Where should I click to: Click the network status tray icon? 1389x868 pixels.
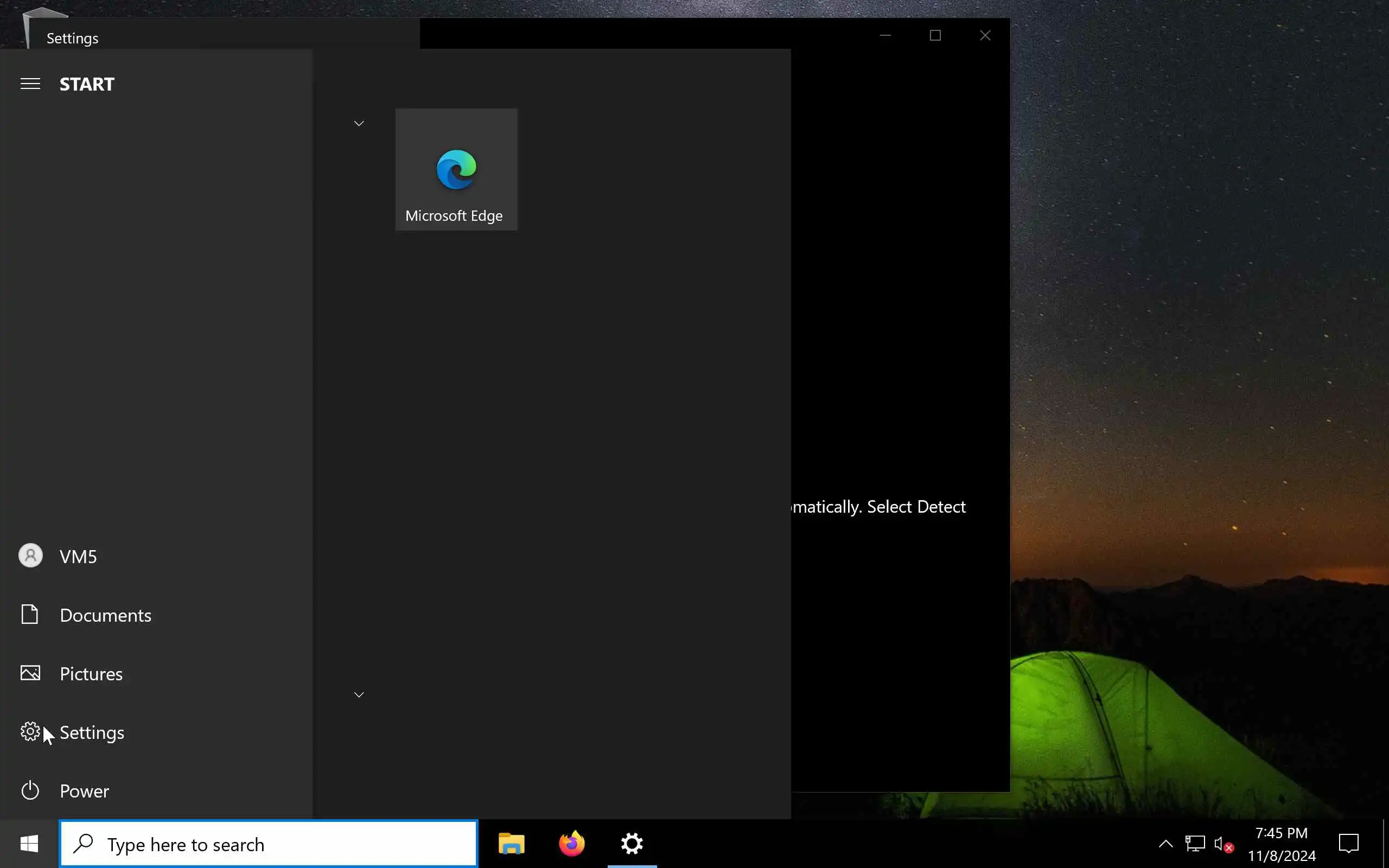click(1195, 844)
